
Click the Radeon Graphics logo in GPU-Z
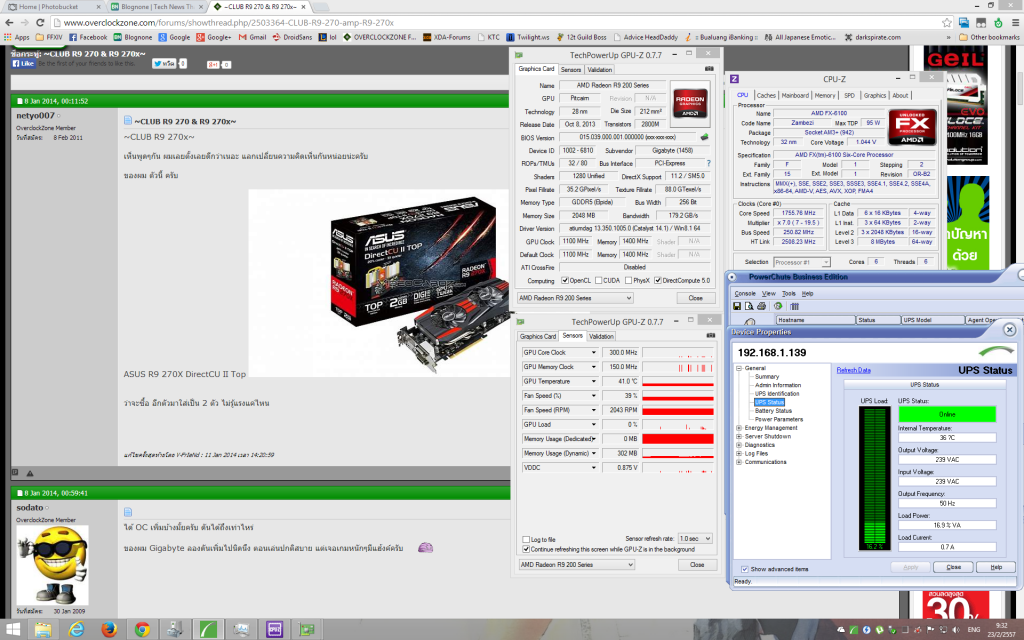[x=690, y=103]
